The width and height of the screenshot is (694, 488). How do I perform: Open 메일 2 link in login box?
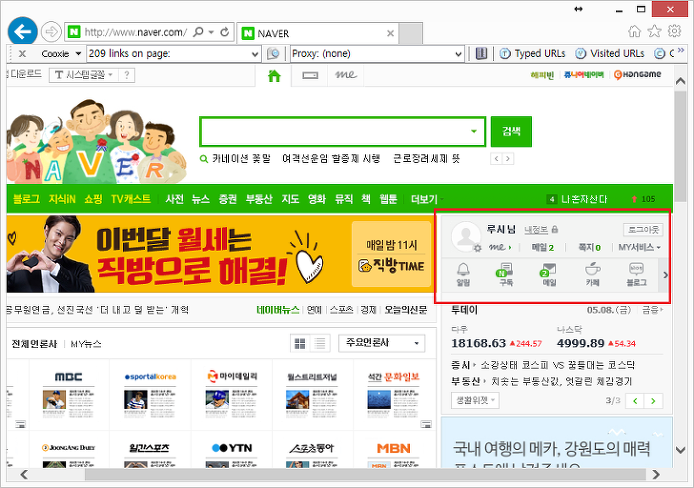tap(543, 247)
